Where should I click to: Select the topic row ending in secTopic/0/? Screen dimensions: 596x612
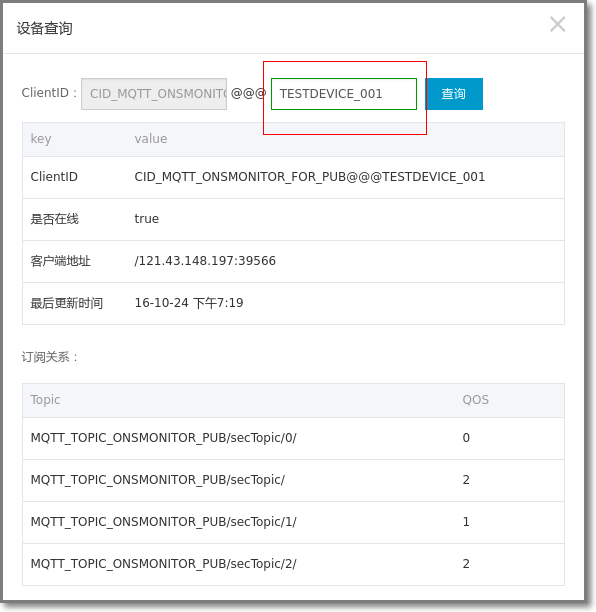[294, 438]
